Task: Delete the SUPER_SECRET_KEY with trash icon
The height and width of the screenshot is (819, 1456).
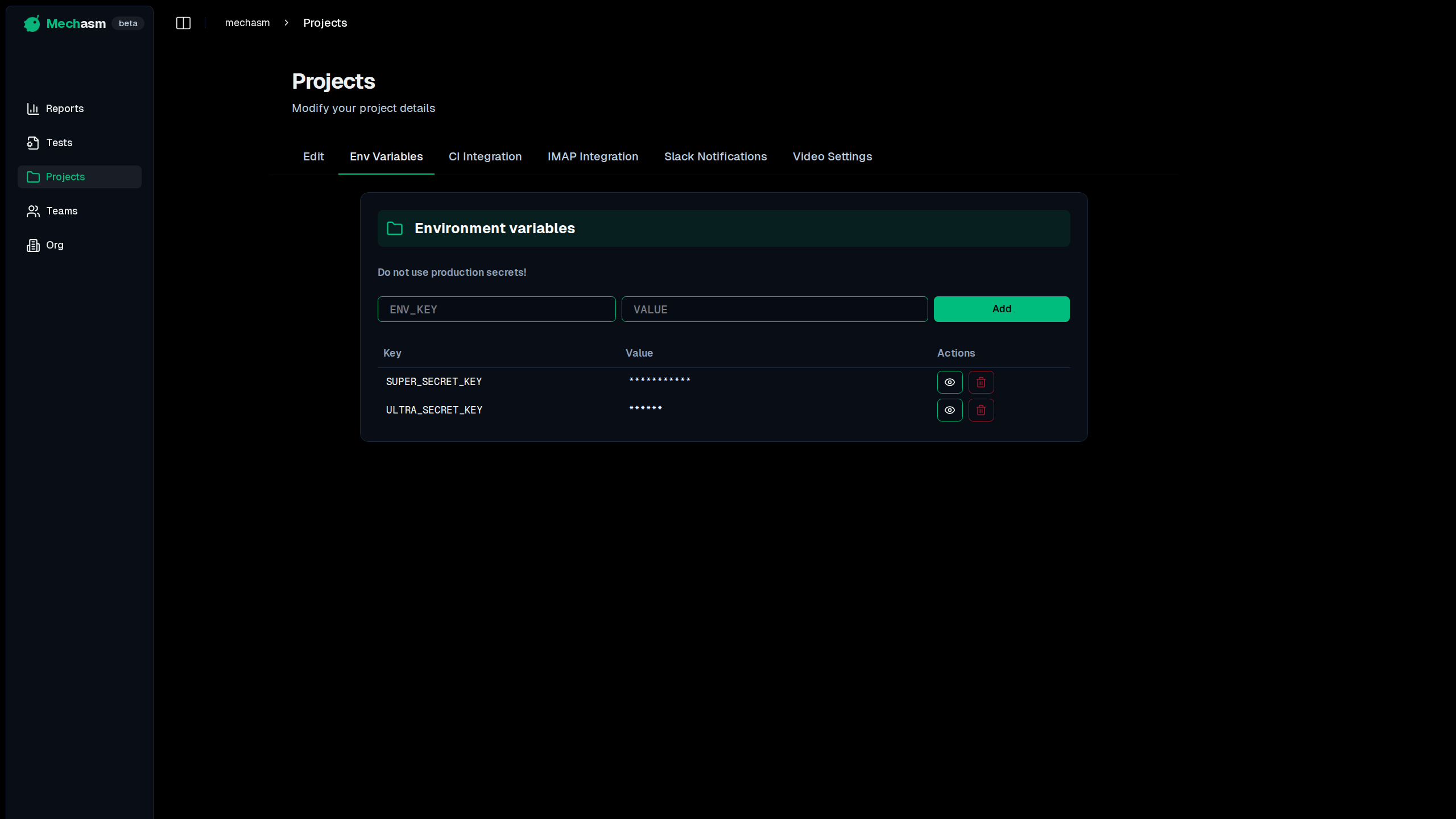Action: tap(981, 382)
